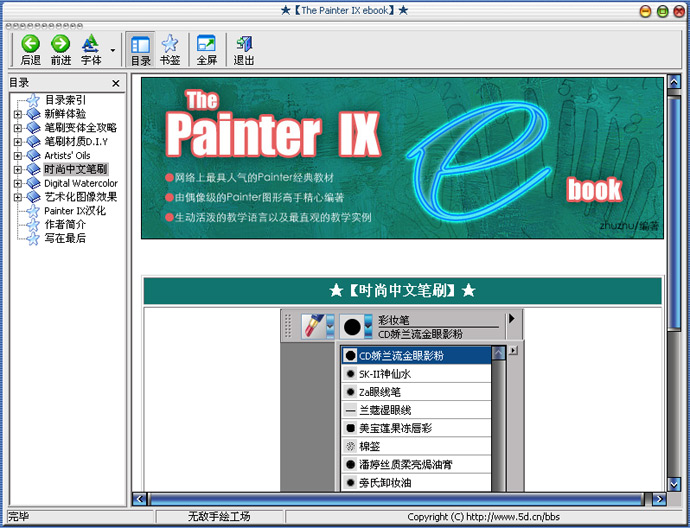Select SK-II神仙水 in brush list
Screen dimensions: 690x528
416,374
